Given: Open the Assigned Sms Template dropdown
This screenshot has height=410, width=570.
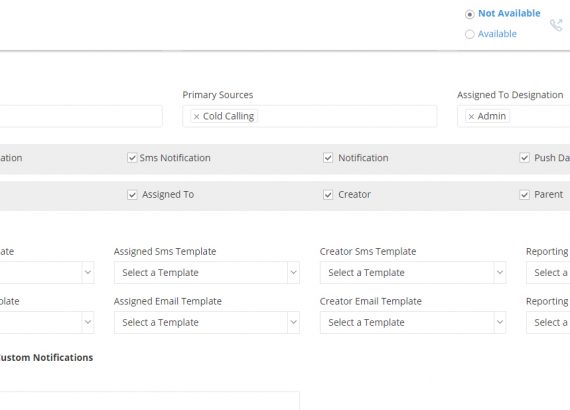Looking at the screenshot, I should pos(206,273).
